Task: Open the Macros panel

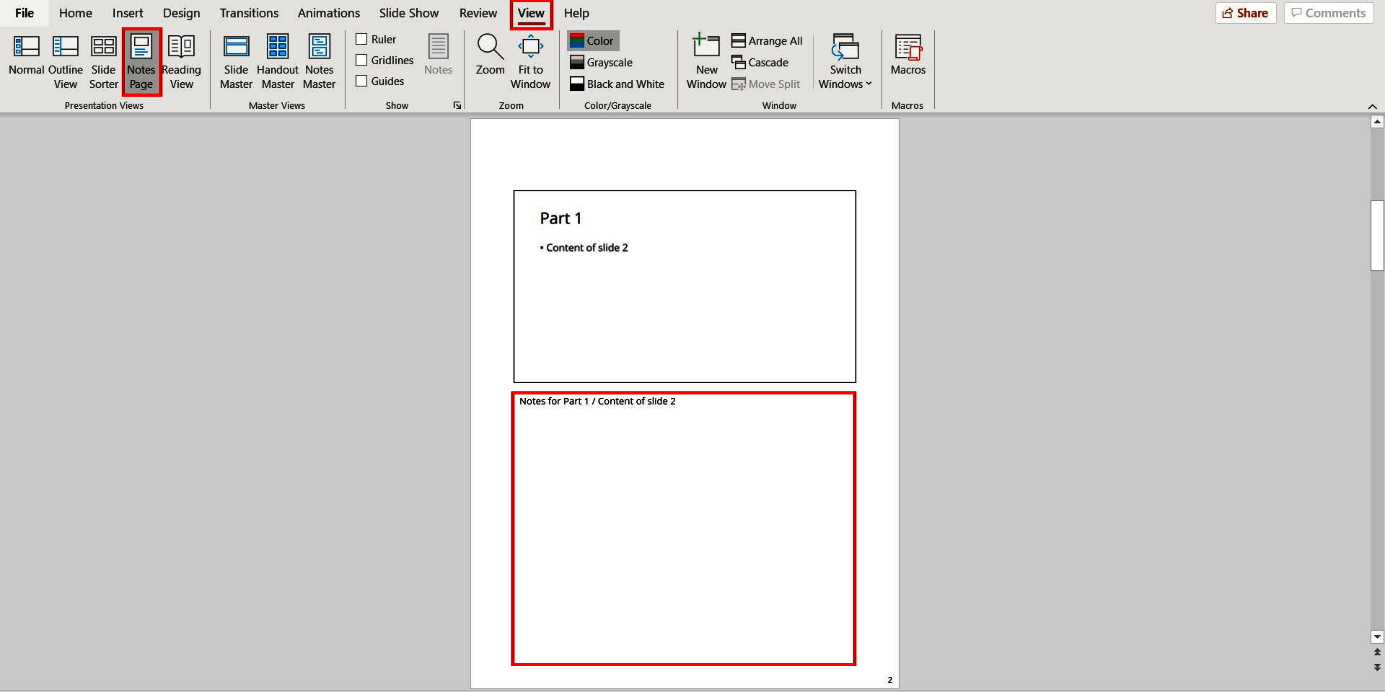Action: click(907, 58)
